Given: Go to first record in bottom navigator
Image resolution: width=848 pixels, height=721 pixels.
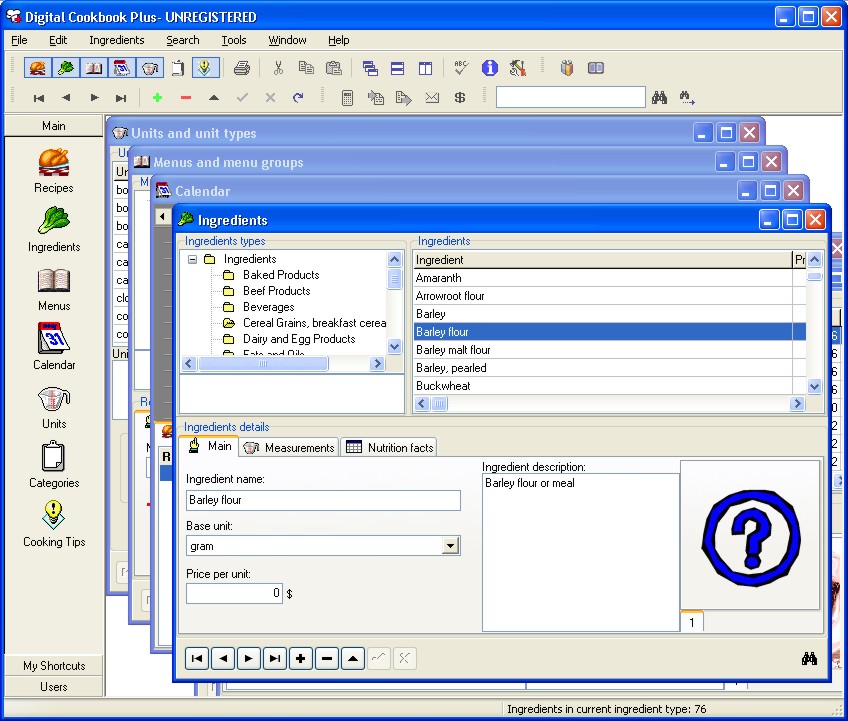Looking at the screenshot, I should tap(197, 659).
